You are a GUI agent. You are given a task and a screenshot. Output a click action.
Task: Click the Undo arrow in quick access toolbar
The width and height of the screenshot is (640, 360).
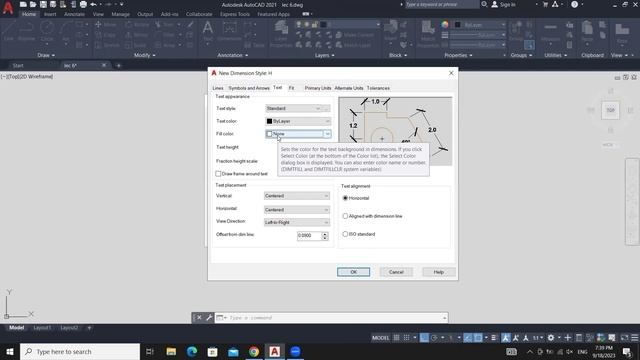click(93, 4)
